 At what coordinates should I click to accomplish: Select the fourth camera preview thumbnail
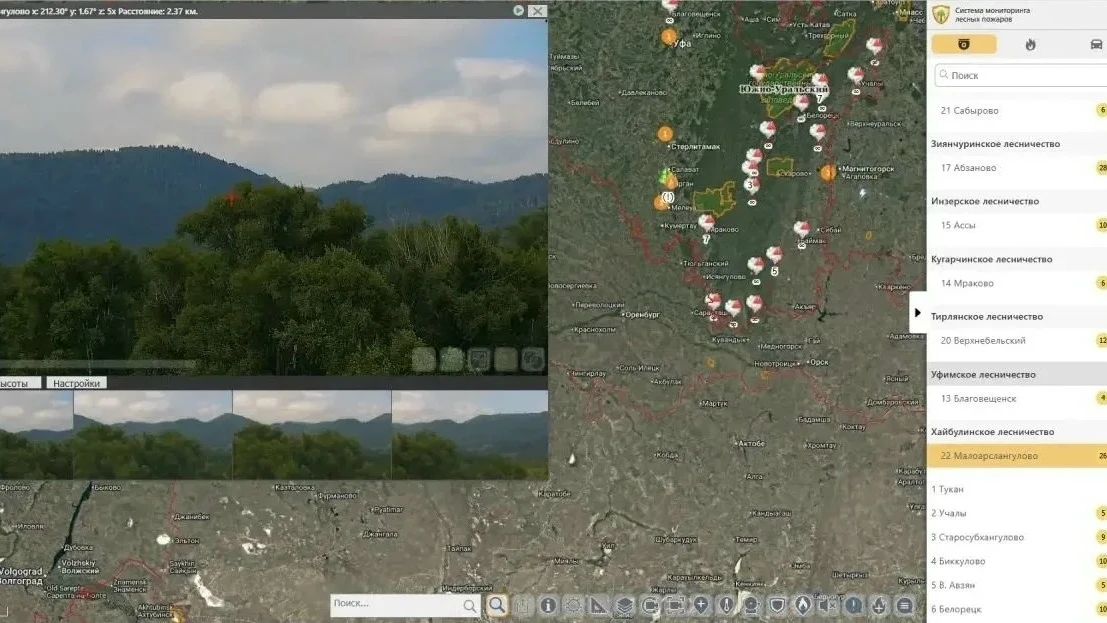(x=469, y=435)
